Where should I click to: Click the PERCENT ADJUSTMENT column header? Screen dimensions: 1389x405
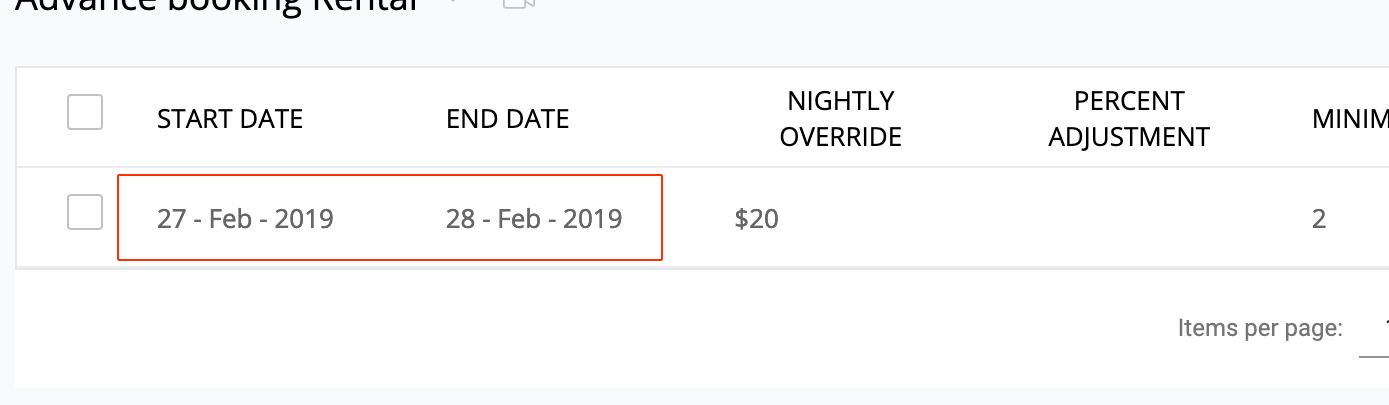point(1129,119)
